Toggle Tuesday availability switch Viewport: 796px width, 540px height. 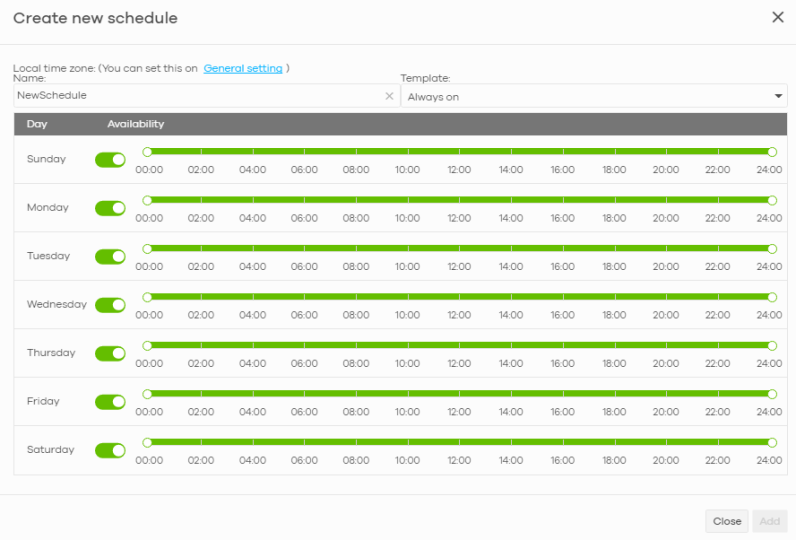point(110,257)
